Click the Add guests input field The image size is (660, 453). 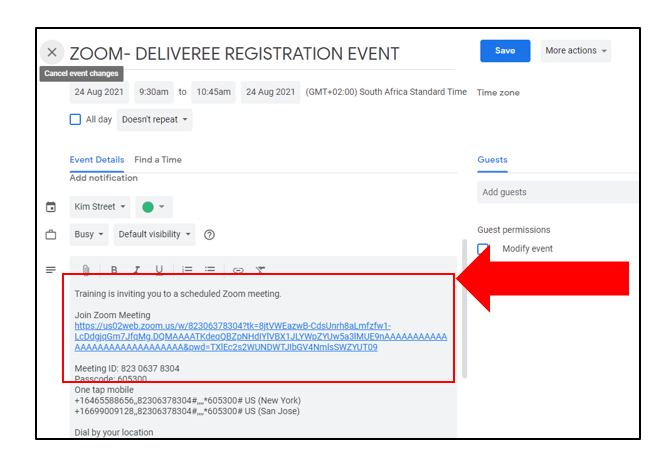[x=557, y=192]
